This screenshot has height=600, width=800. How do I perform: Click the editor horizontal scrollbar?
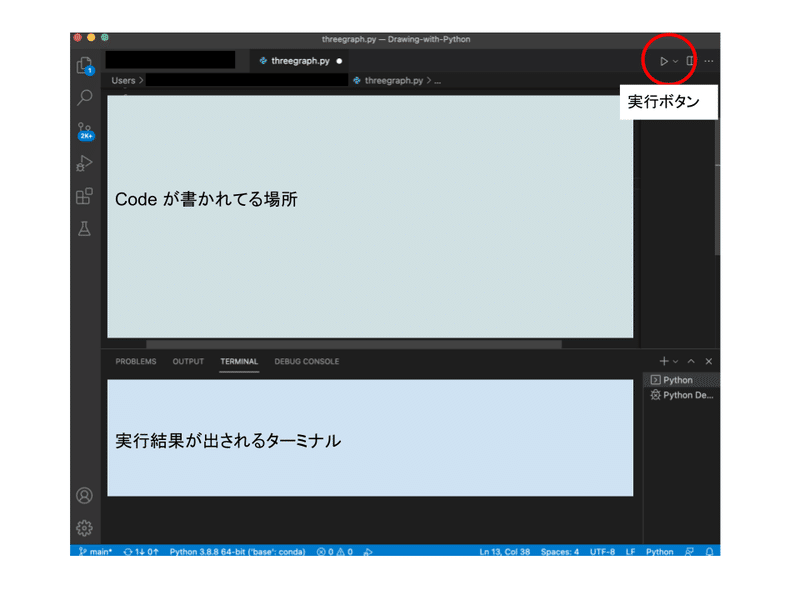point(354,344)
